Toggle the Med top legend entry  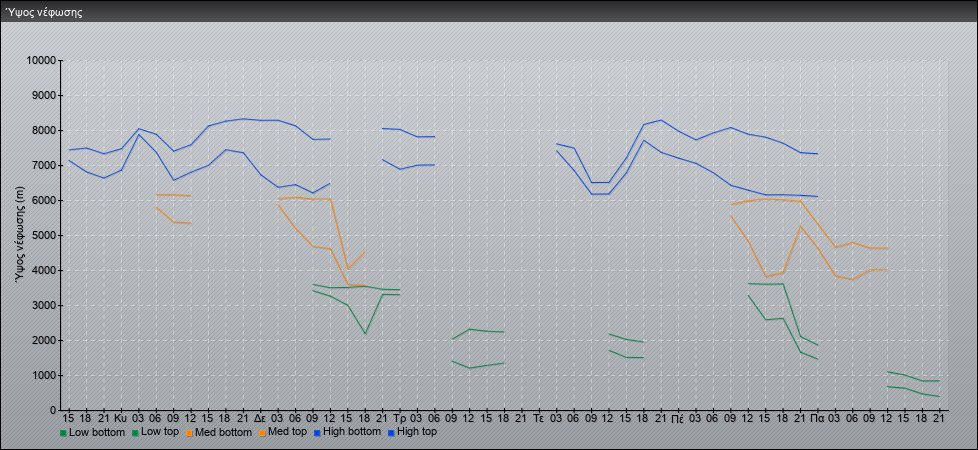[x=284, y=432]
